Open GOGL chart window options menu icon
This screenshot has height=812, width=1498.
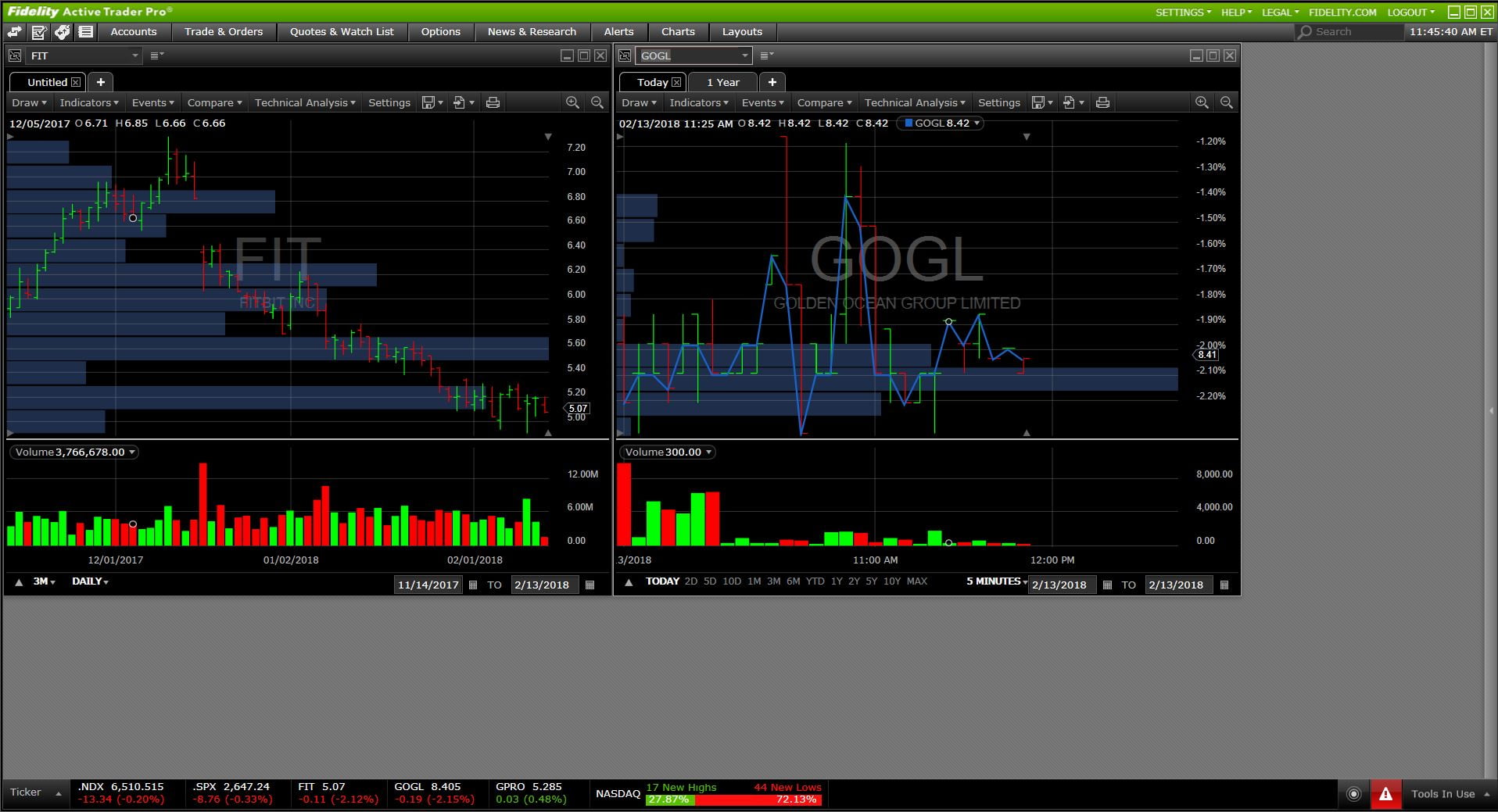[x=766, y=55]
